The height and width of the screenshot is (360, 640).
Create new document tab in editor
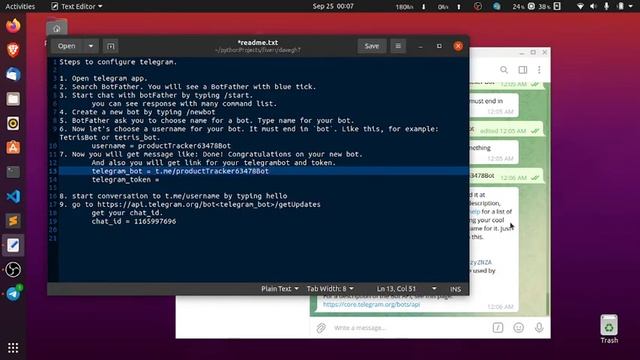tap(111, 46)
